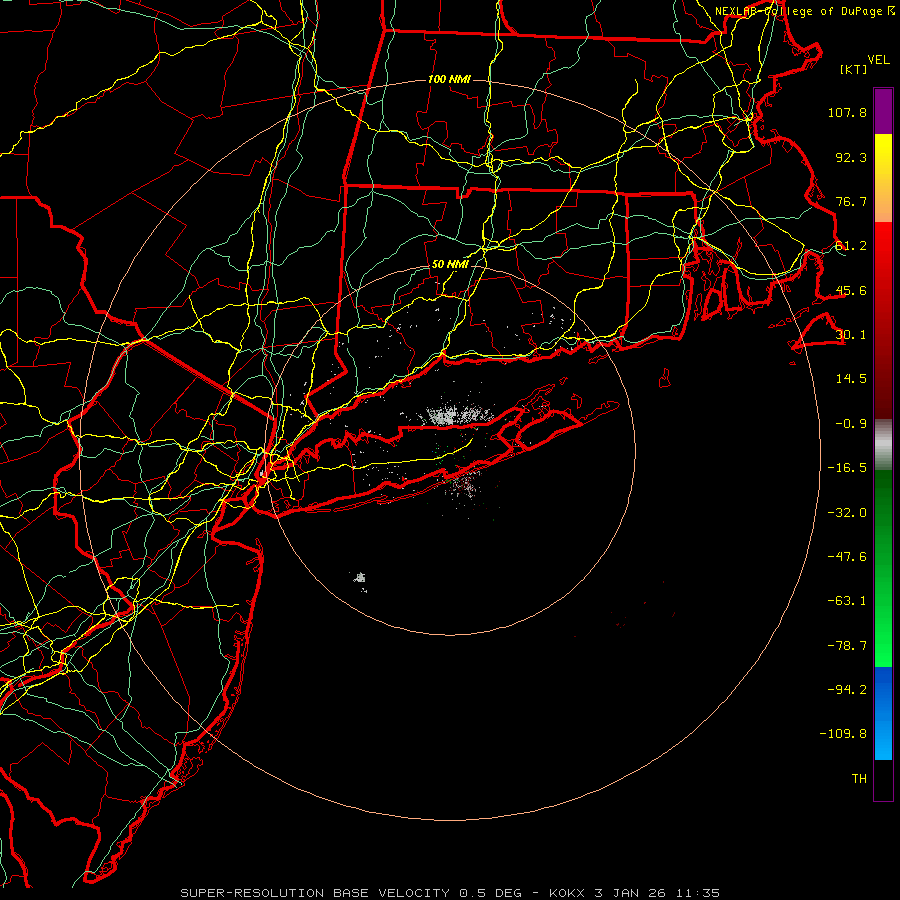
Task: Select the -32.0 velocity scale value
Action: tap(847, 513)
